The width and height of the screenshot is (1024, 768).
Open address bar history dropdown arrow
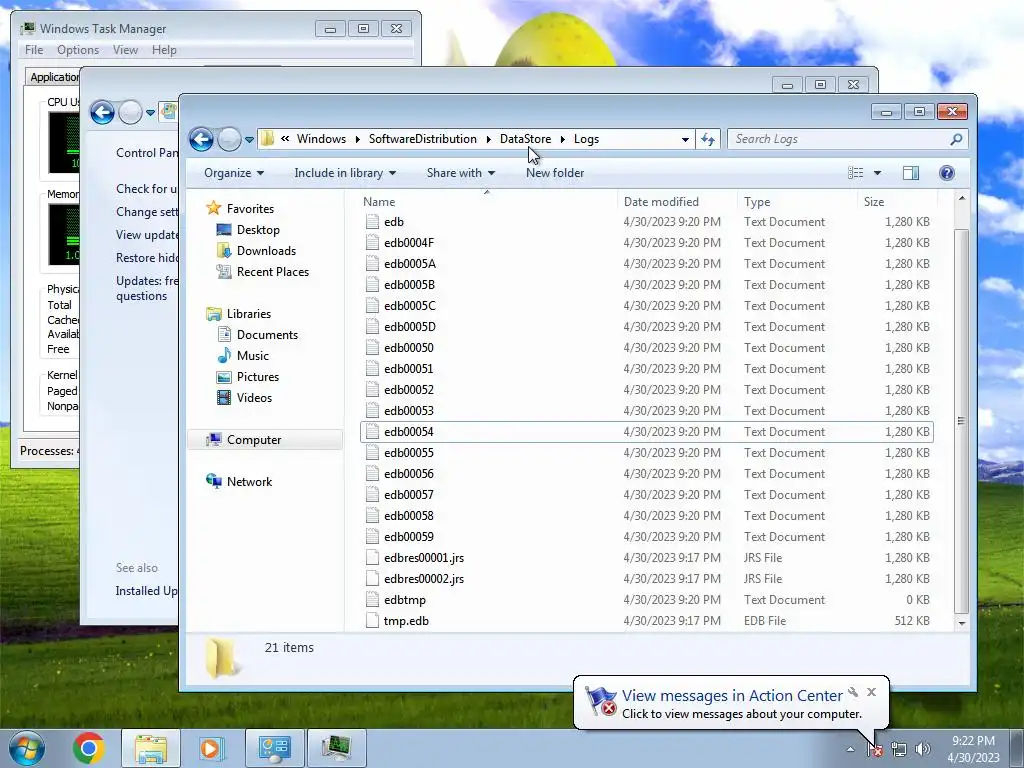684,139
